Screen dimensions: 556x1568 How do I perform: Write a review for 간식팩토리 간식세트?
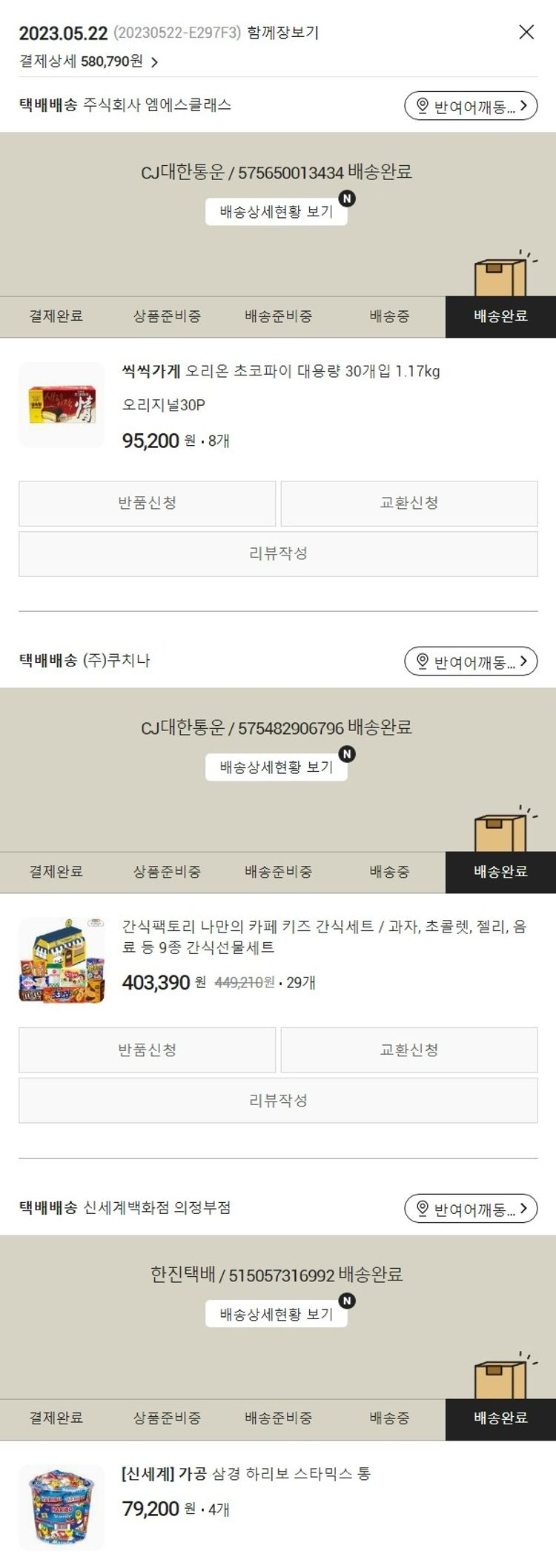(278, 1101)
